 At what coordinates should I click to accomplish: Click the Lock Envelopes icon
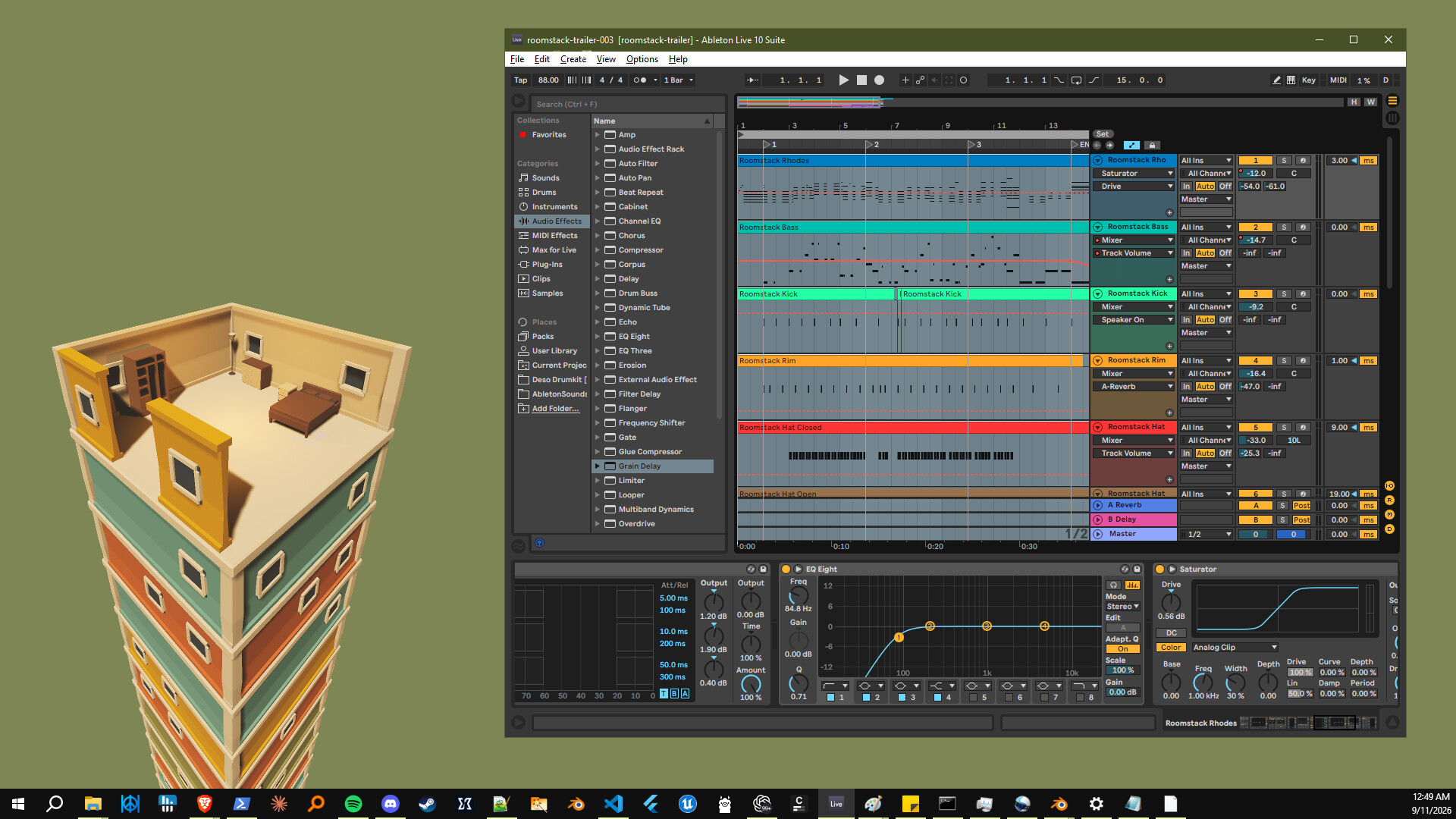tap(1152, 146)
